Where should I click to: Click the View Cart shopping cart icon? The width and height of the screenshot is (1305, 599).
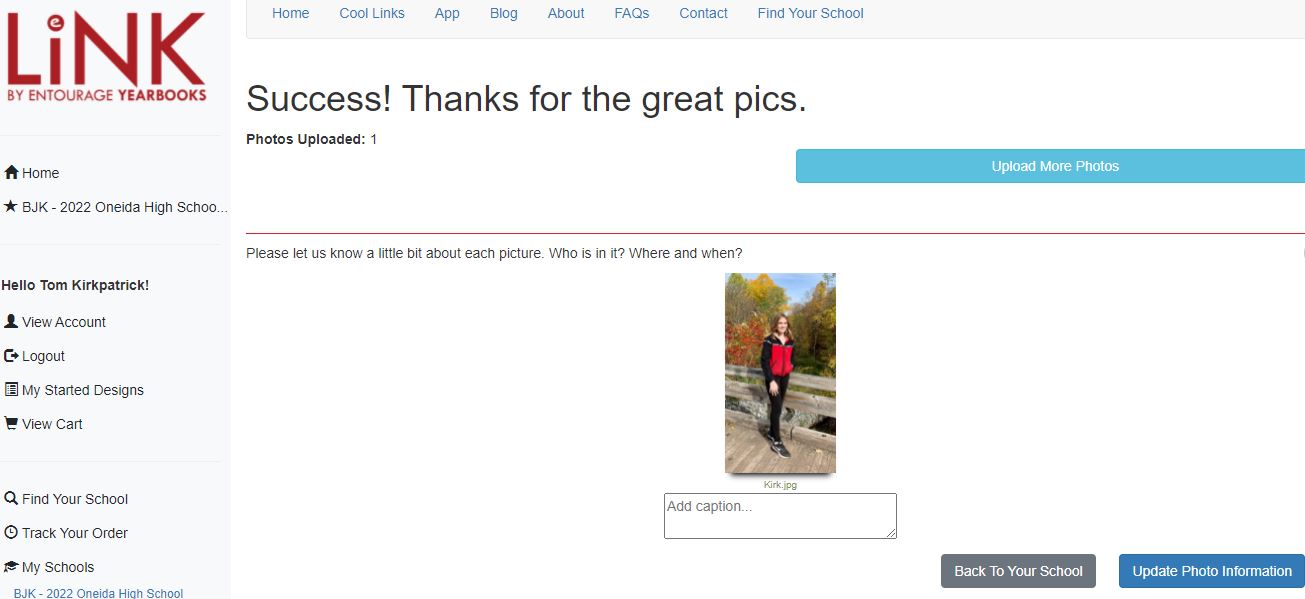(x=11, y=423)
